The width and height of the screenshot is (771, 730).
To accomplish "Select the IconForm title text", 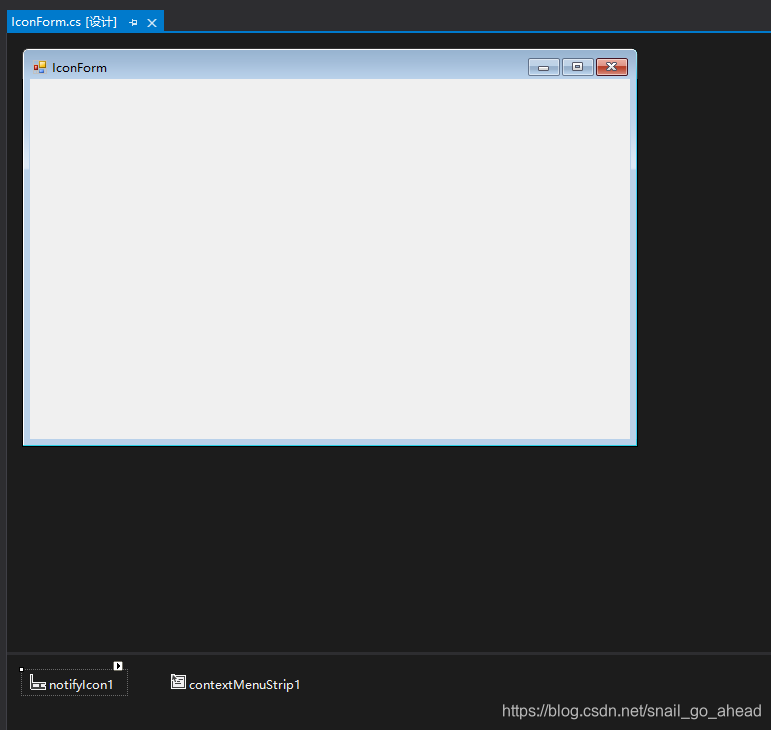I will coord(79,68).
